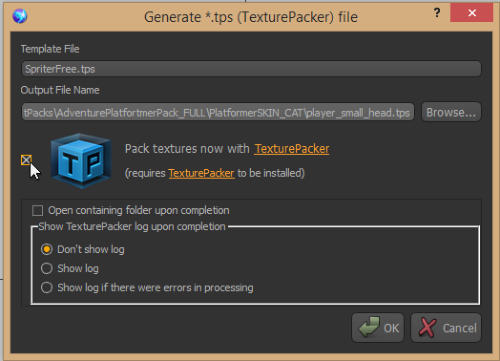Viewport: 500px width, 361px height.
Task: Click the Template File field SpriterFree.tps
Action: point(251,69)
